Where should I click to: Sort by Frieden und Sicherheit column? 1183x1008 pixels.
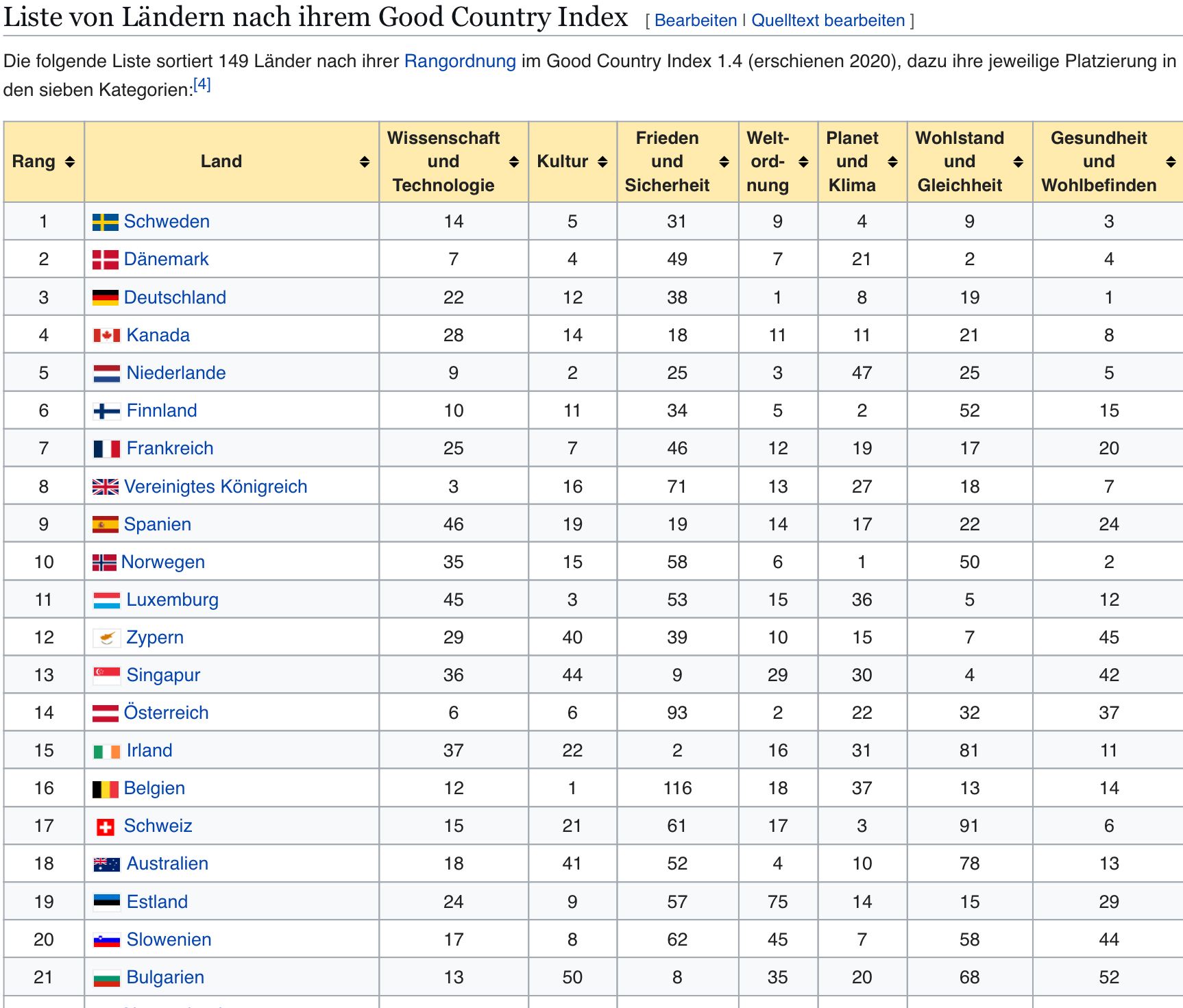coord(724,162)
